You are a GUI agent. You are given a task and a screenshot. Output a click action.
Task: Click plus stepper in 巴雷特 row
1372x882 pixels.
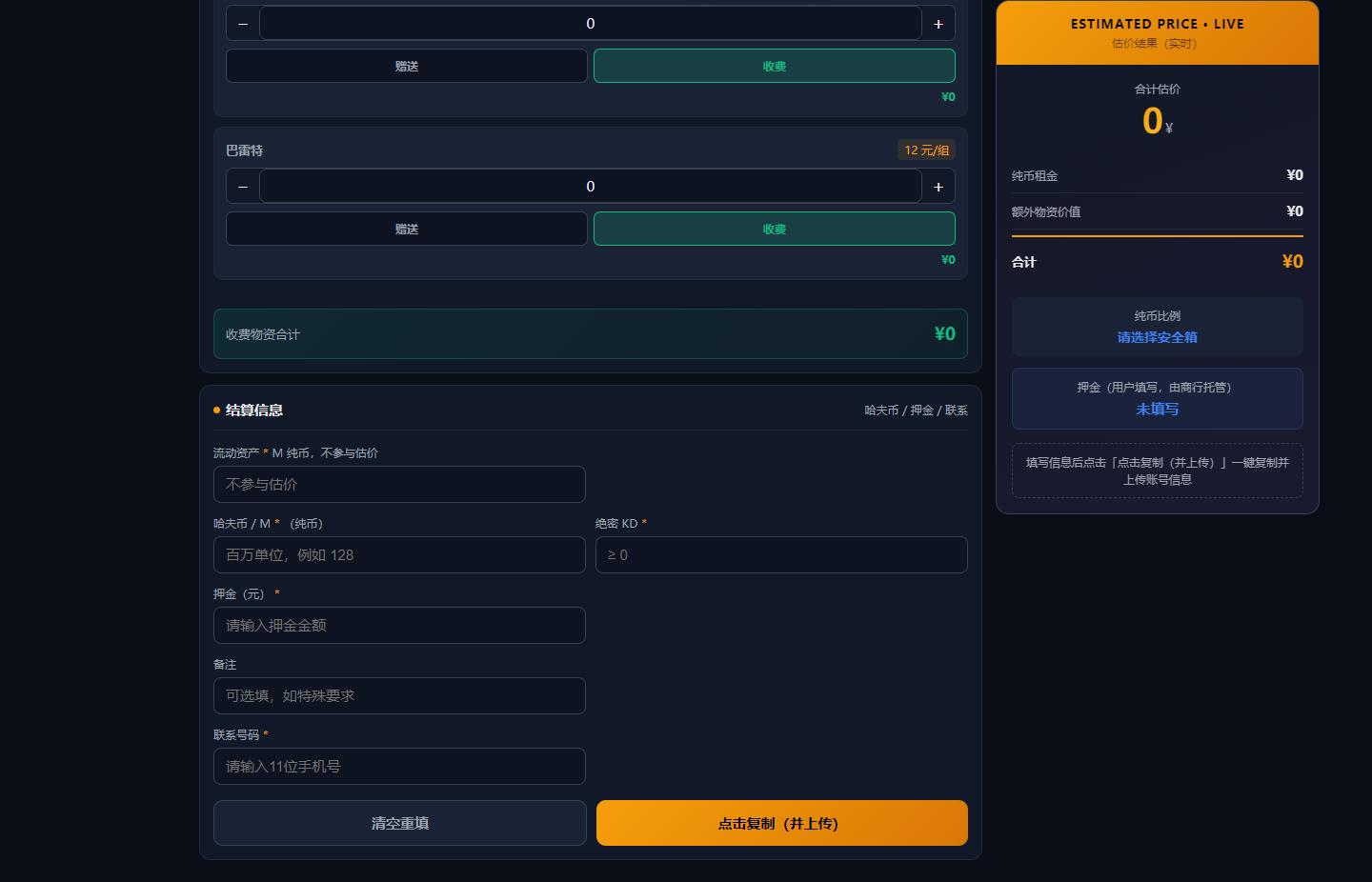pyautogui.click(x=938, y=187)
